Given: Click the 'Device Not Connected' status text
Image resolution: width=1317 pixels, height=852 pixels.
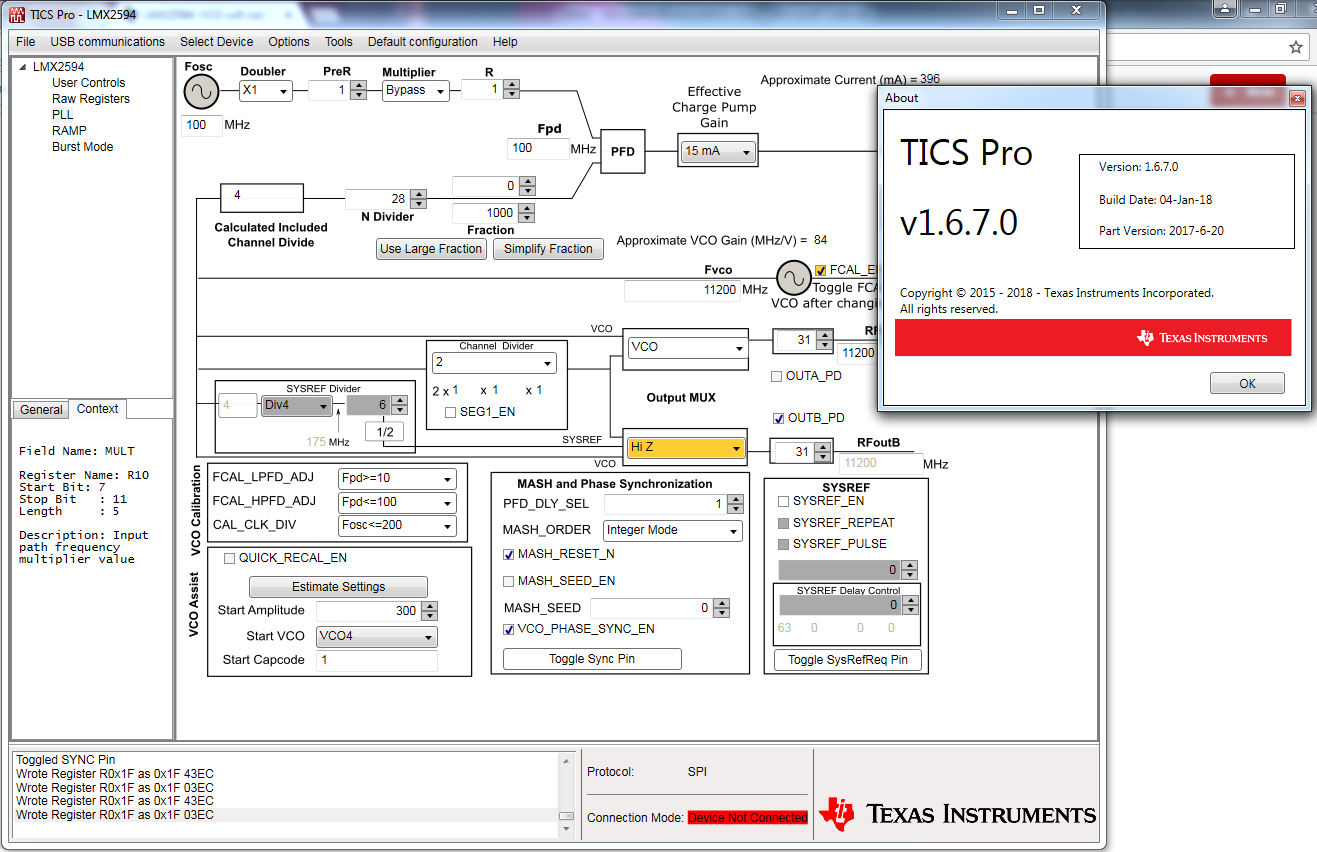Looking at the screenshot, I should click(748, 818).
